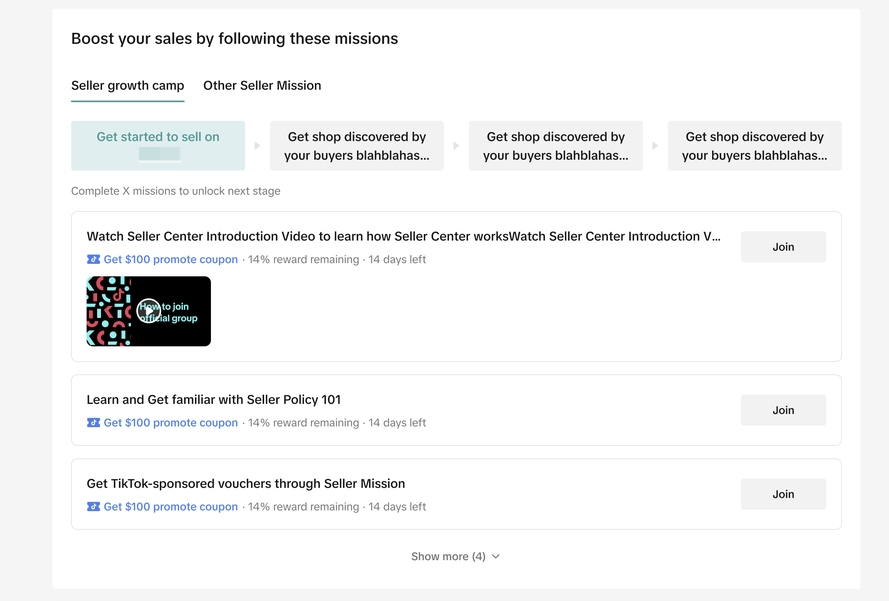
Task: Click arrow icon before the last stage step
Action: pyautogui.click(x=655, y=146)
